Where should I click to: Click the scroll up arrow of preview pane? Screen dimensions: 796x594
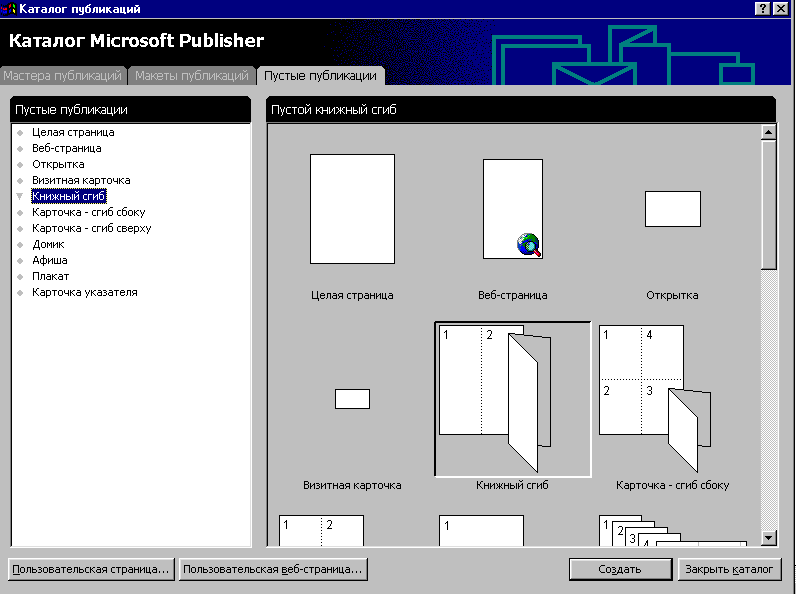coord(769,133)
